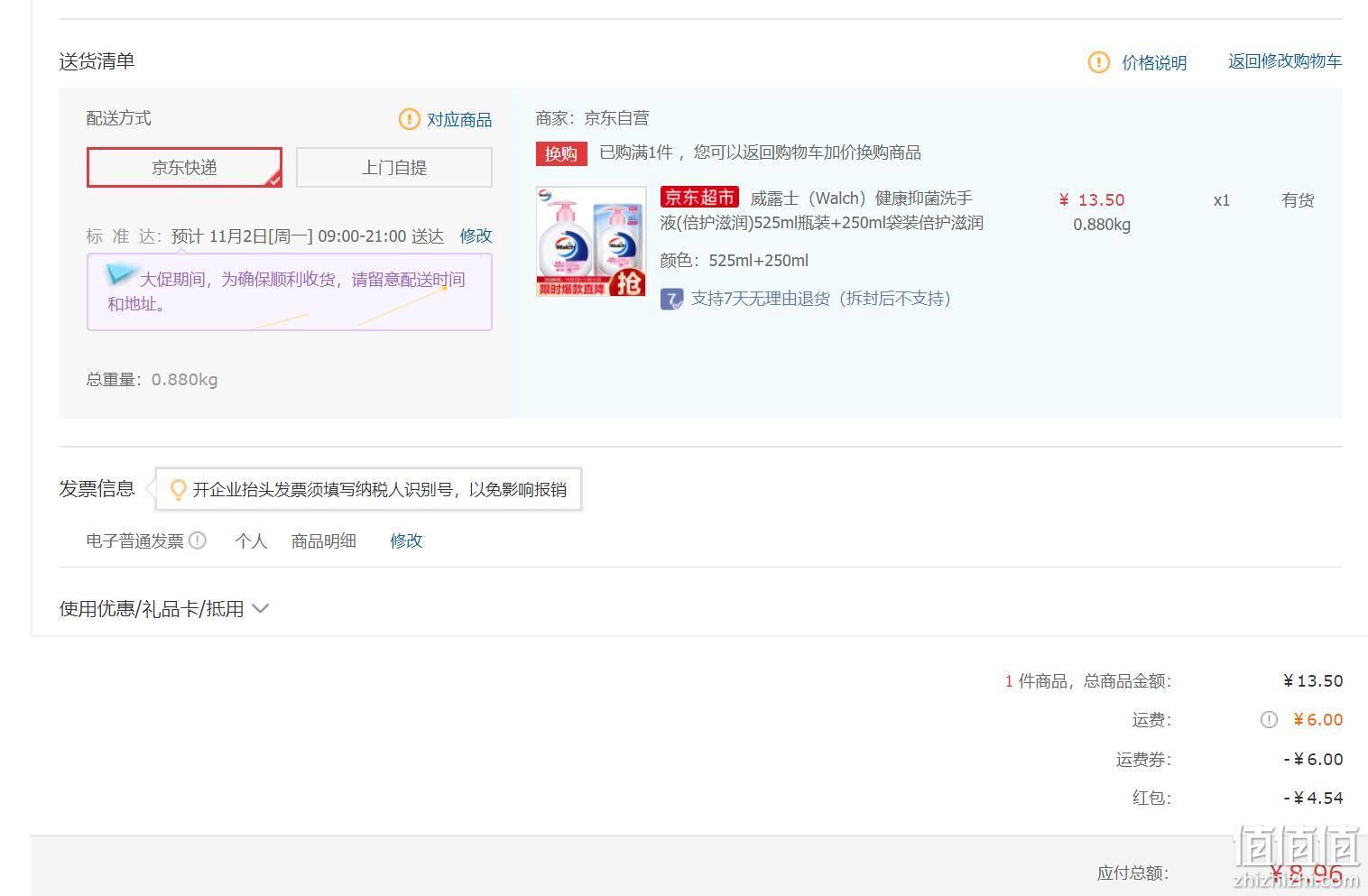Click the product price ¥13.50
The height and width of the screenshot is (896, 1368).
(1092, 200)
